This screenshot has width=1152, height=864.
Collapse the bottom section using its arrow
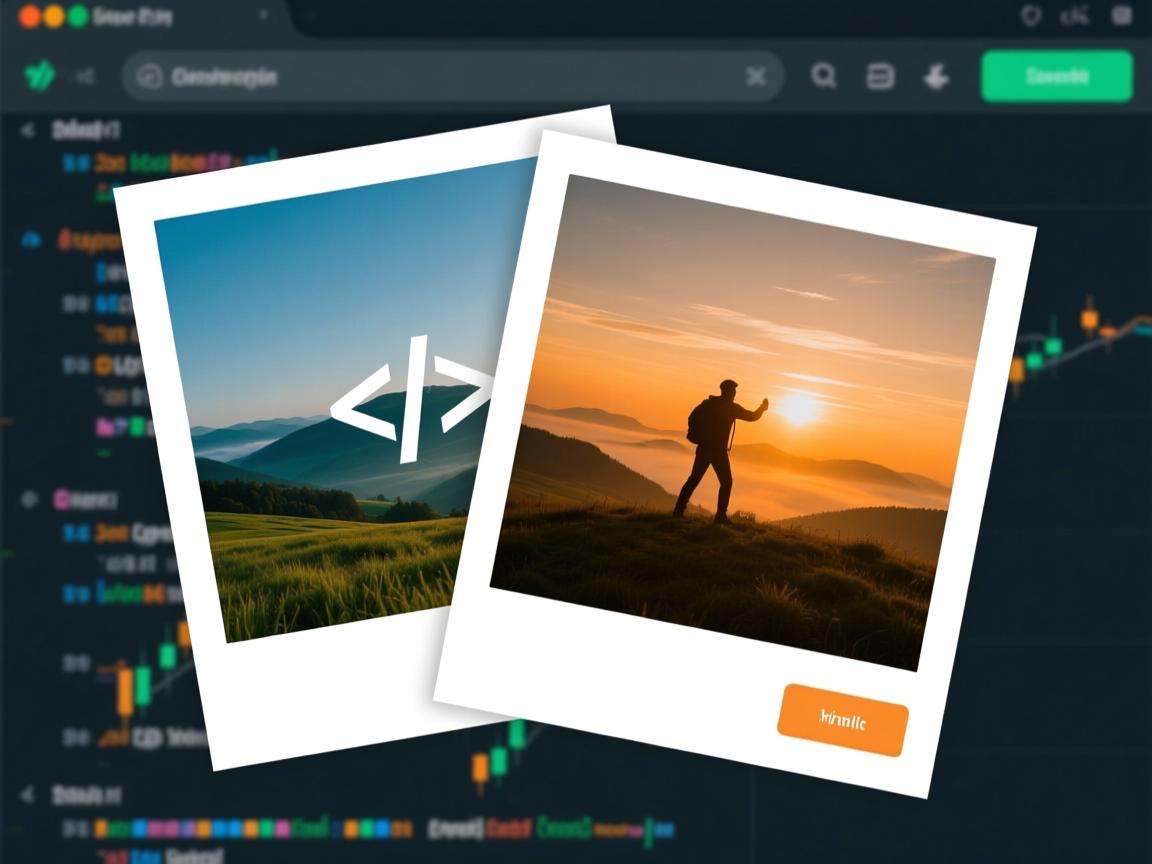29,795
